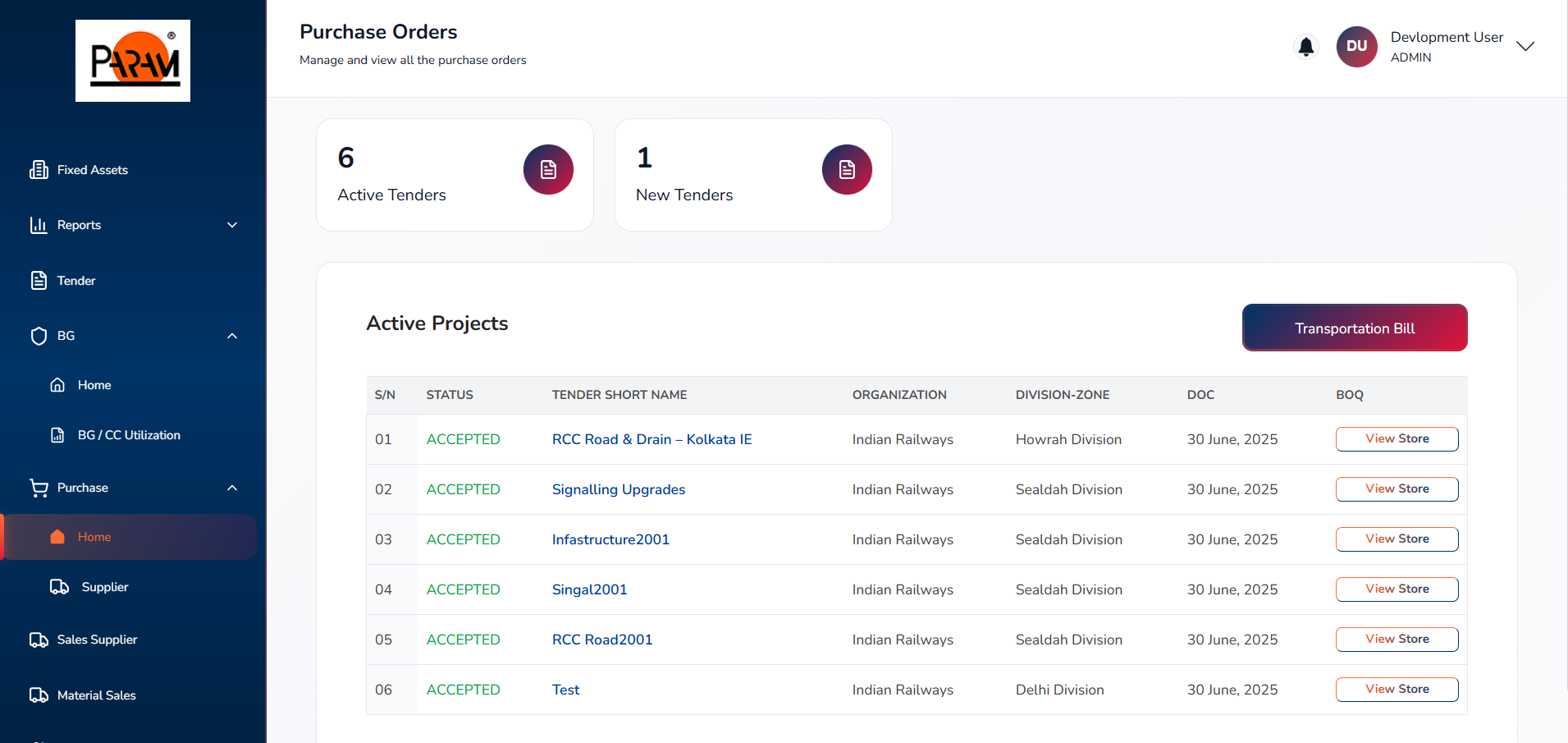Click the DU user avatar
1568x743 pixels.
point(1356,47)
